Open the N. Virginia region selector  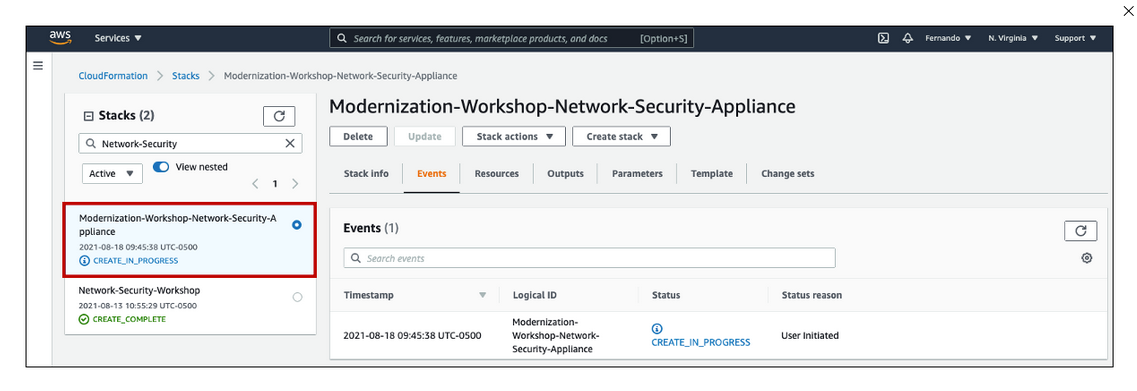[x=1013, y=38]
